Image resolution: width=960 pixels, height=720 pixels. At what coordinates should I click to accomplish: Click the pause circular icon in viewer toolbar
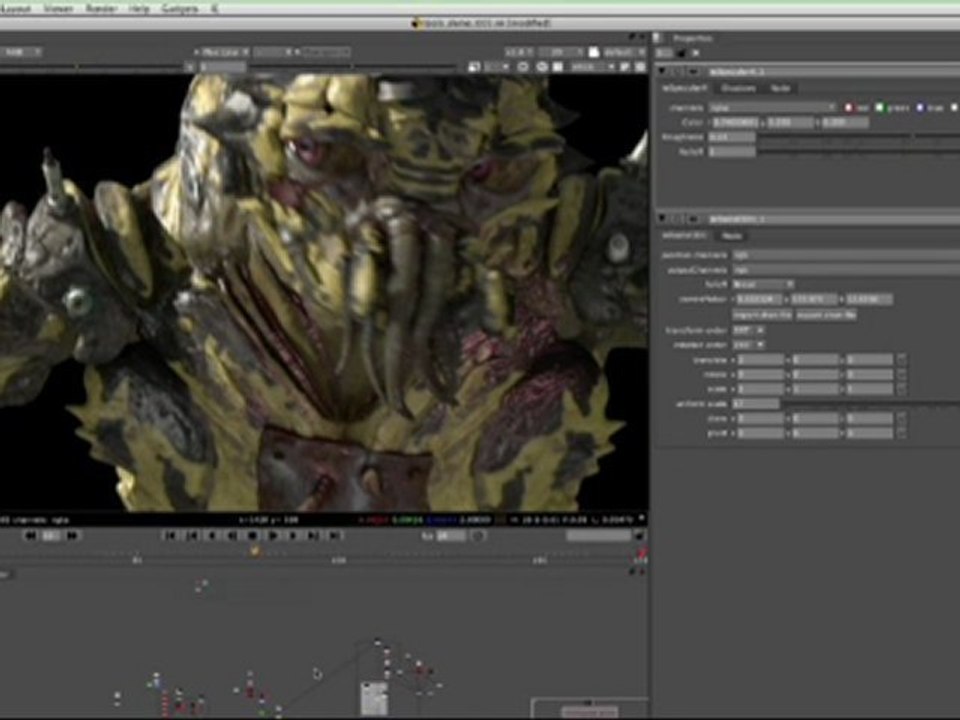pyautogui.click(x=542, y=67)
